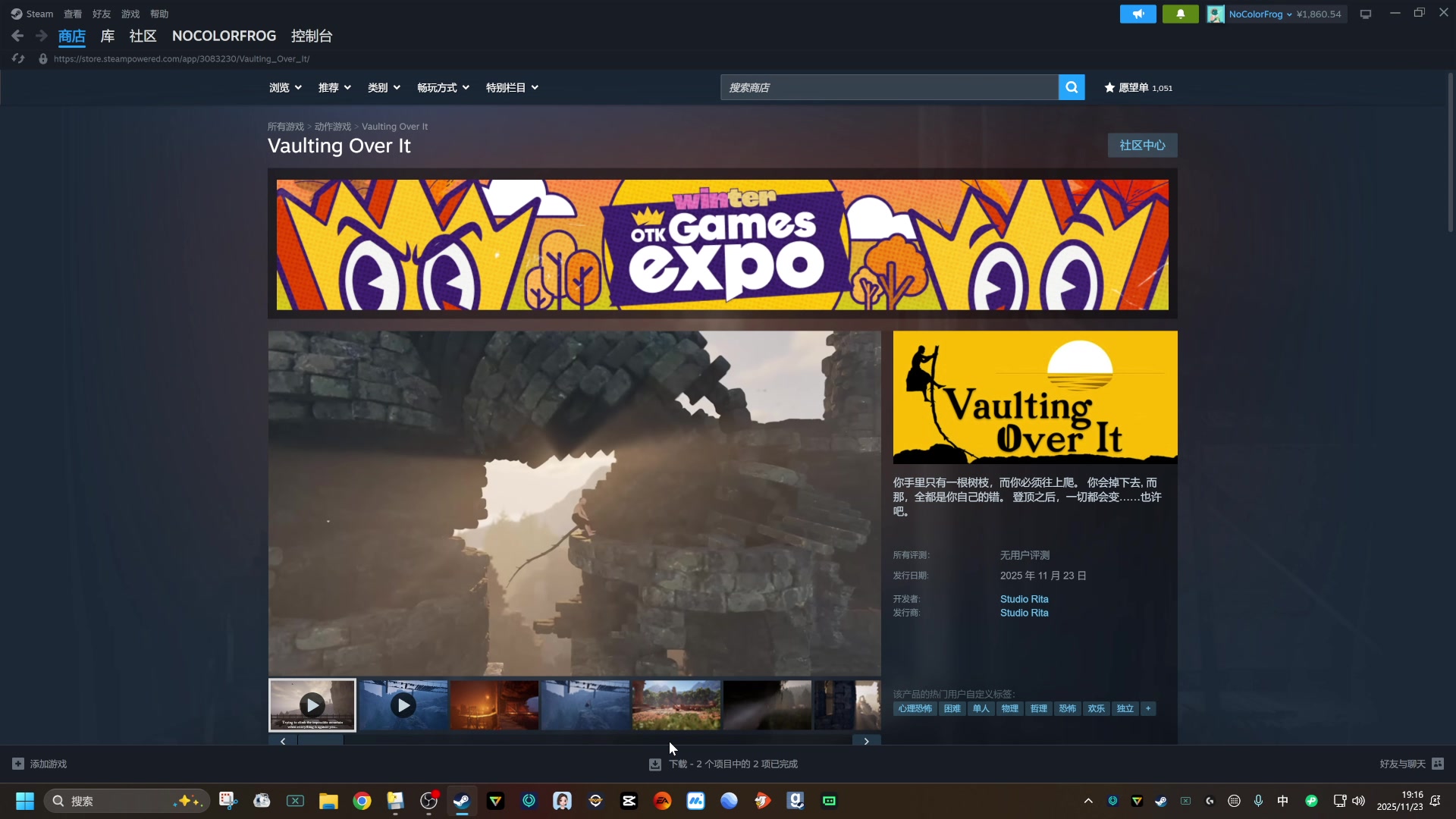Open the Big Picture mode monitor icon

(x=1365, y=14)
